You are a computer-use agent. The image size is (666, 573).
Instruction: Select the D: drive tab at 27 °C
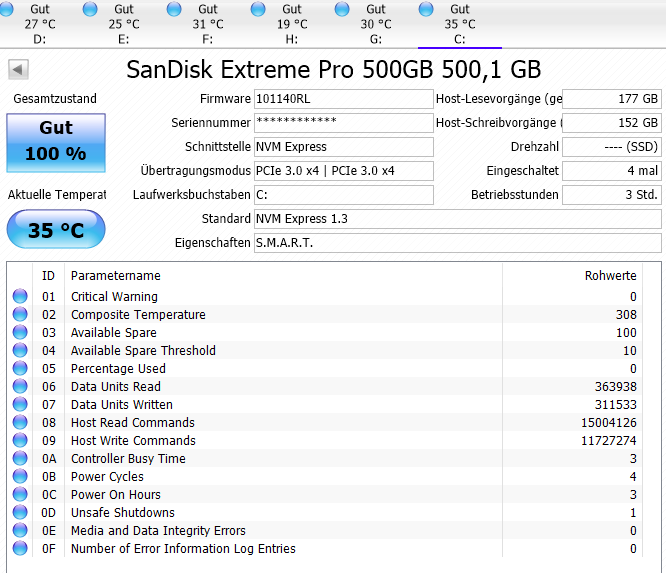pyautogui.click(x=40, y=24)
